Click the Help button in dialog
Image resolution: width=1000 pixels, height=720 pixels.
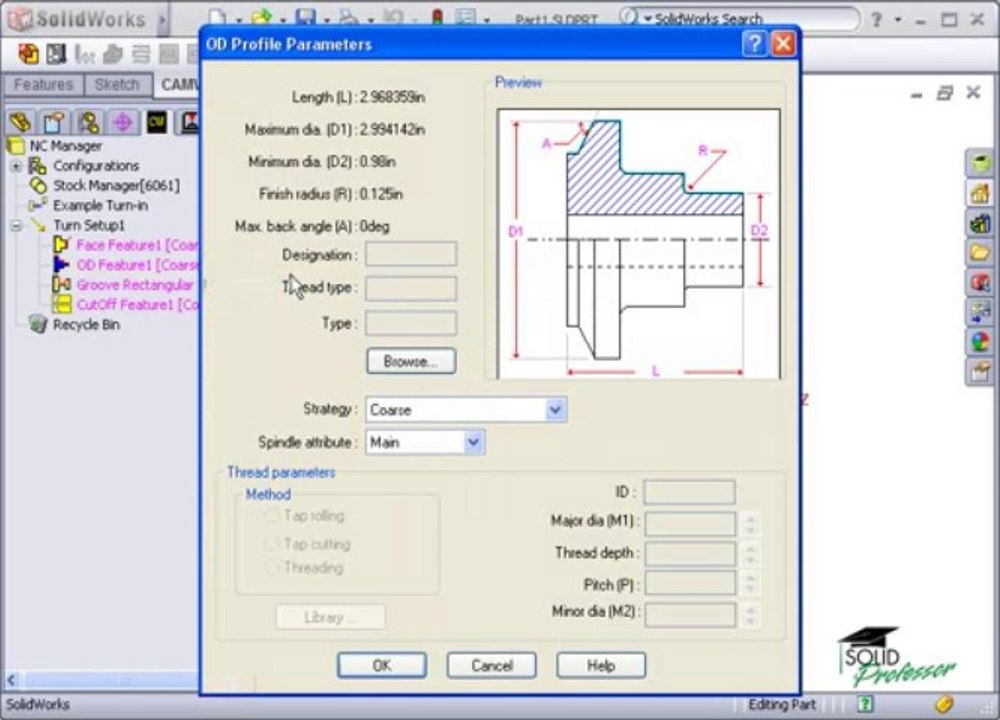(x=601, y=665)
